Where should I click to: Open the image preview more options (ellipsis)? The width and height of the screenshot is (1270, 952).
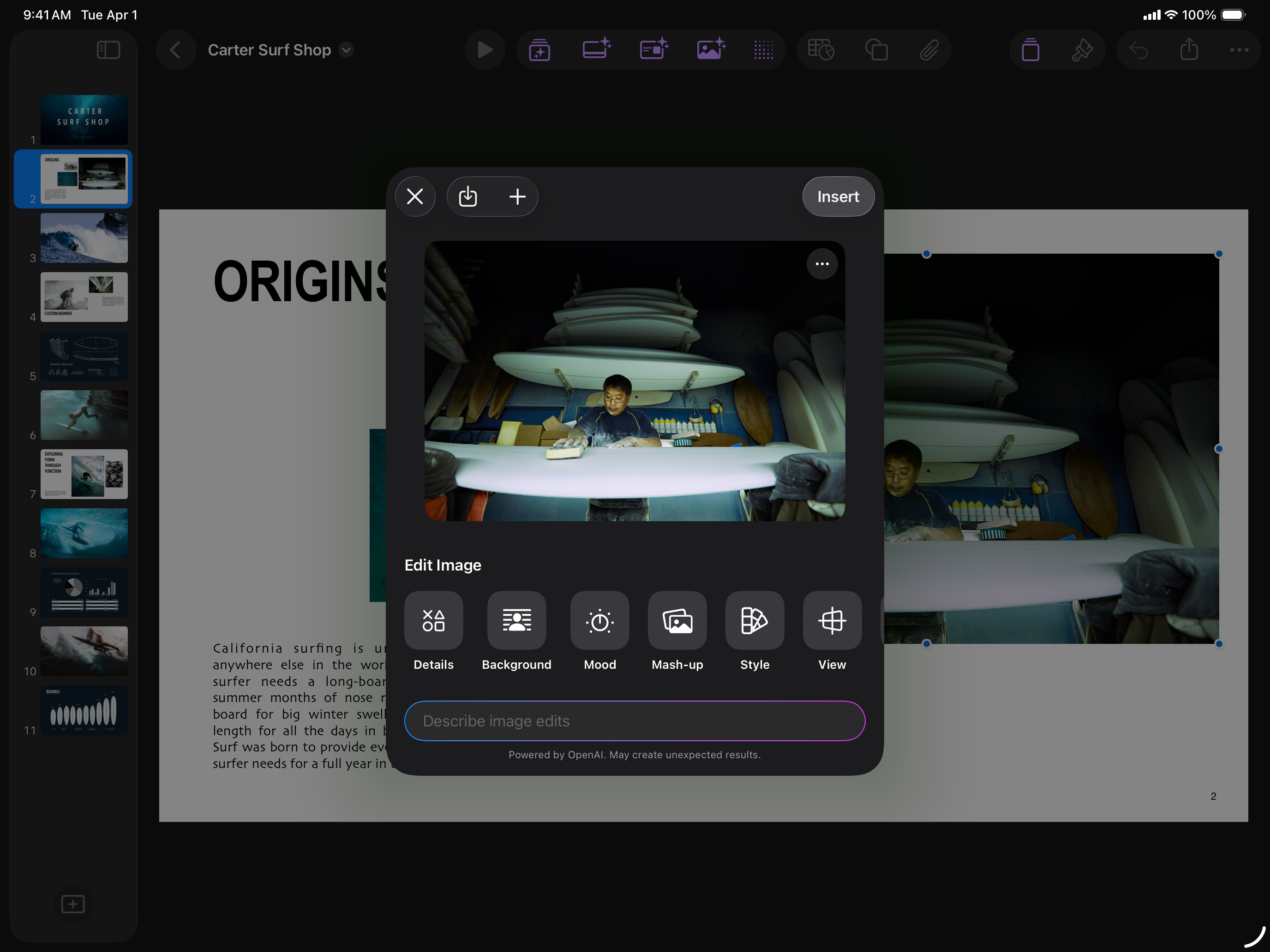pyautogui.click(x=821, y=264)
